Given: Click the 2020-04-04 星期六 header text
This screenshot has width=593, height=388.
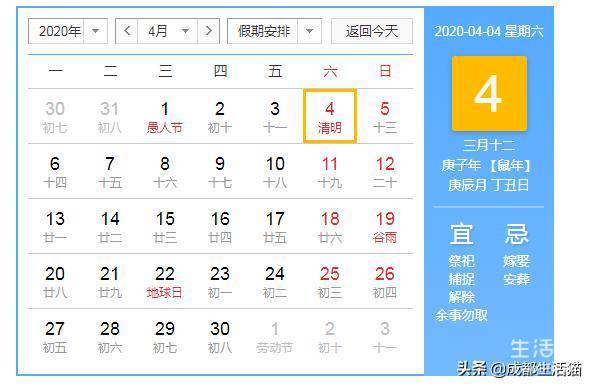Looking at the screenshot, I should pyautogui.click(x=489, y=31).
